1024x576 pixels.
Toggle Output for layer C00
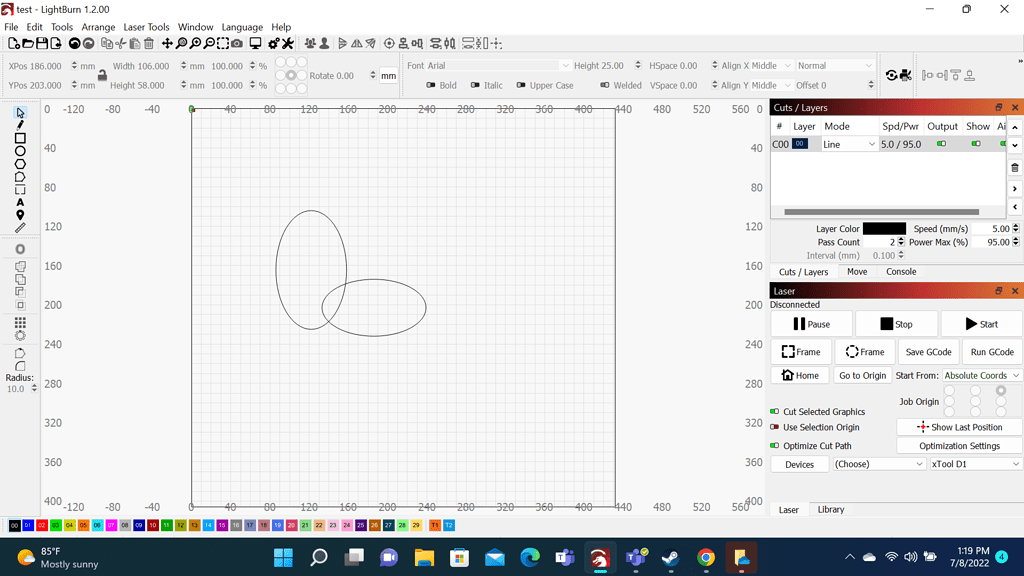pos(941,144)
